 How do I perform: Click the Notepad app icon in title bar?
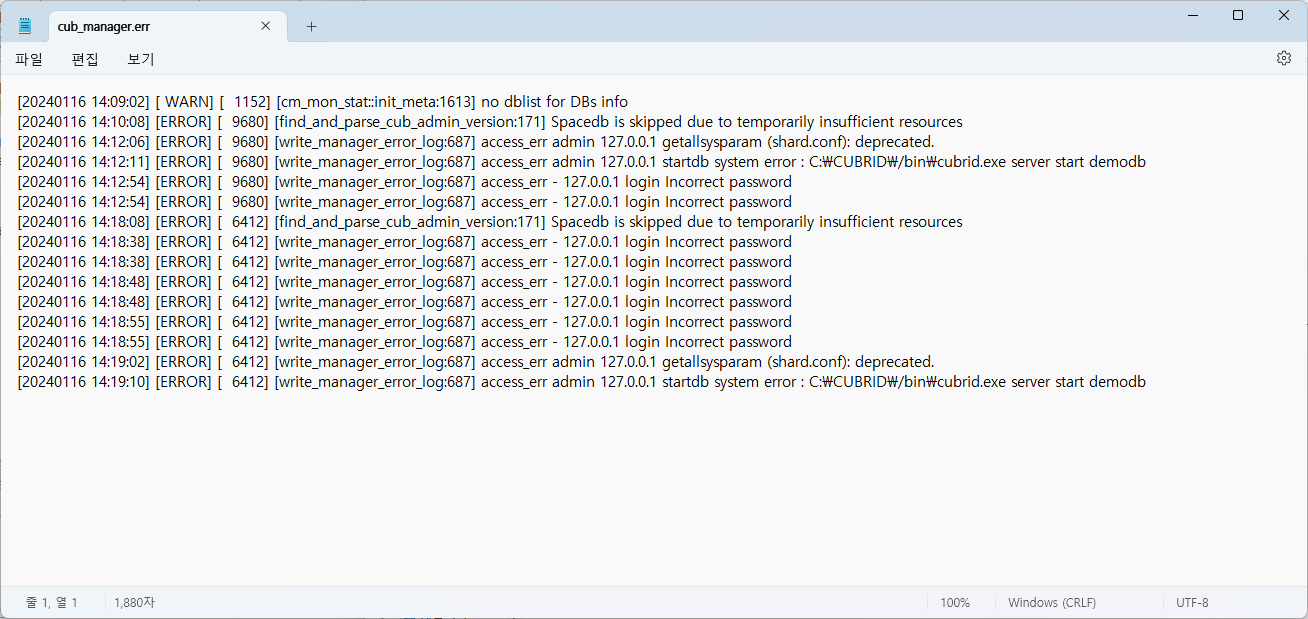pyautogui.click(x=25, y=26)
